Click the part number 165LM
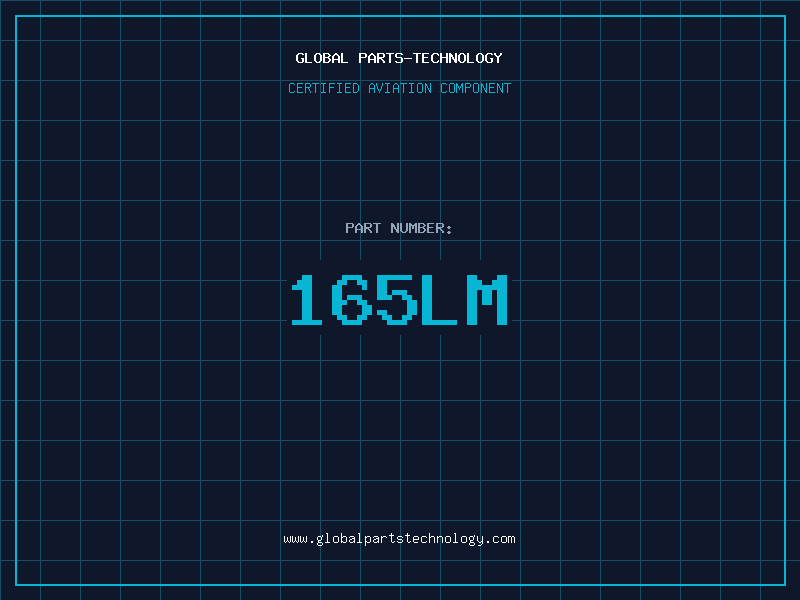 399,300
